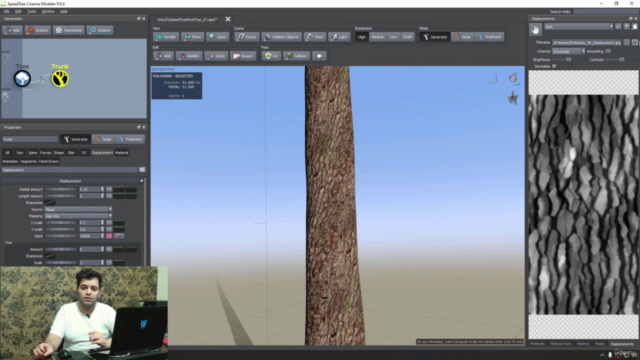This screenshot has width=640, height=360.
Task: Switch to the Forces properties tab
Action: (x=45, y=153)
